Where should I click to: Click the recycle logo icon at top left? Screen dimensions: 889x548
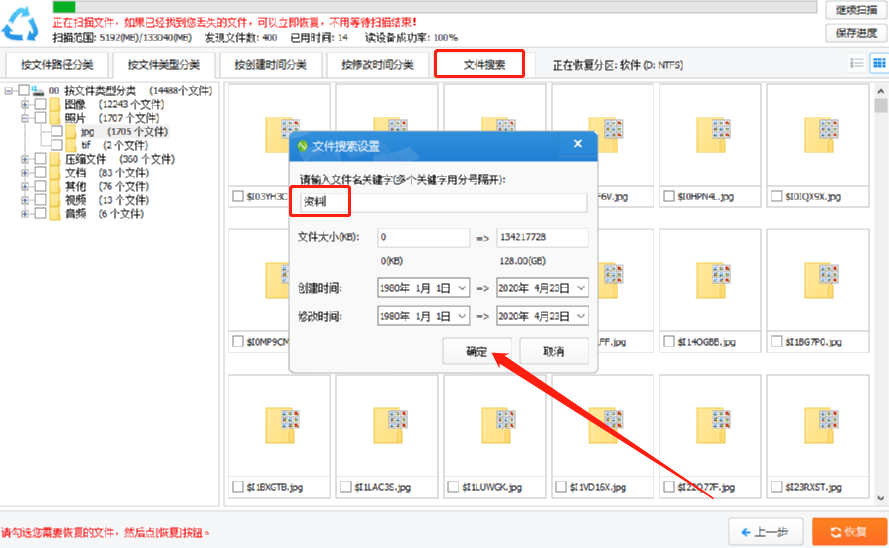[20, 23]
